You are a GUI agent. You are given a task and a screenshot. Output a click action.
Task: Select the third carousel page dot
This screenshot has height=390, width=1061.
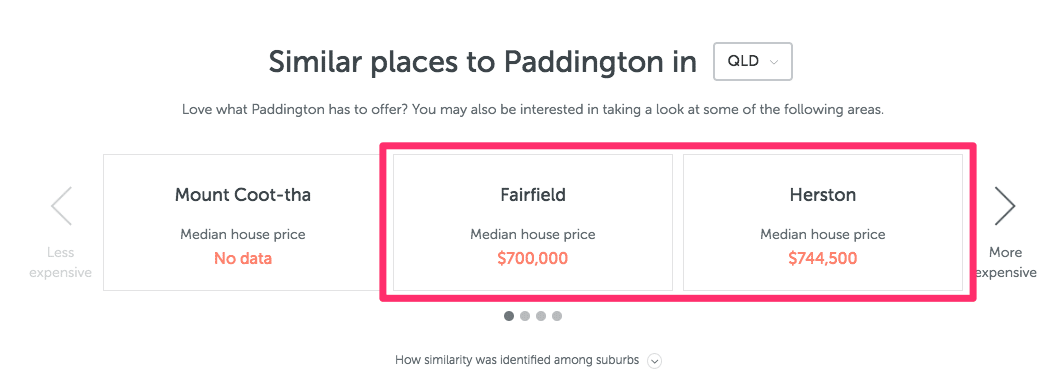541,316
